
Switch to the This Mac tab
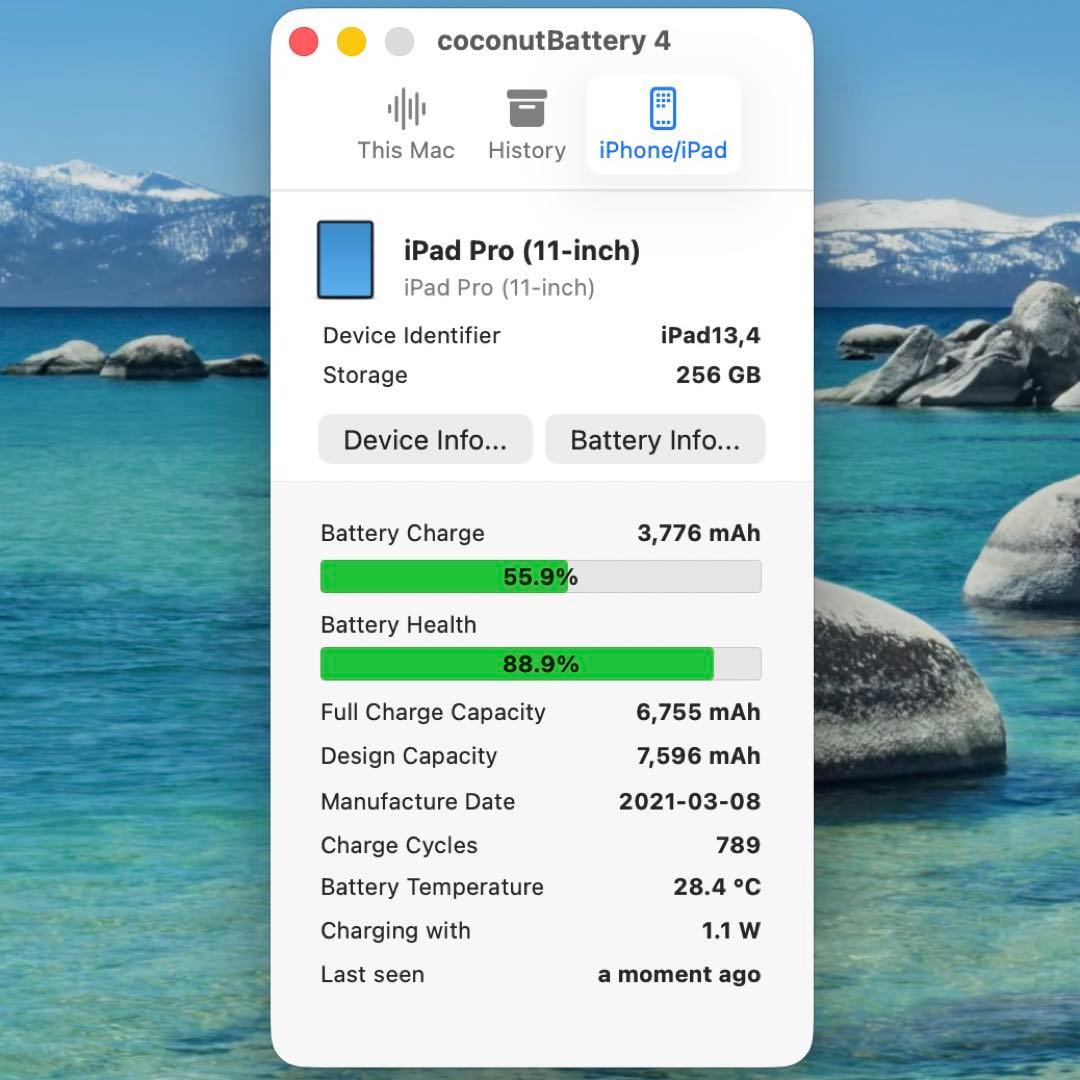pos(405,150)
